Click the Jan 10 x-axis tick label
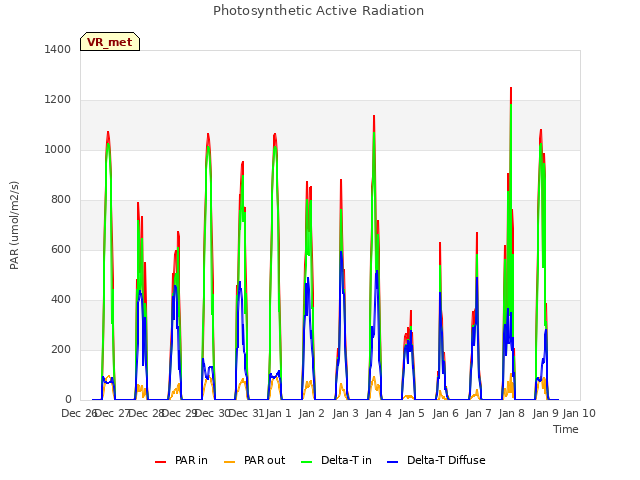 pyautogui.click(x=579, y=413)
